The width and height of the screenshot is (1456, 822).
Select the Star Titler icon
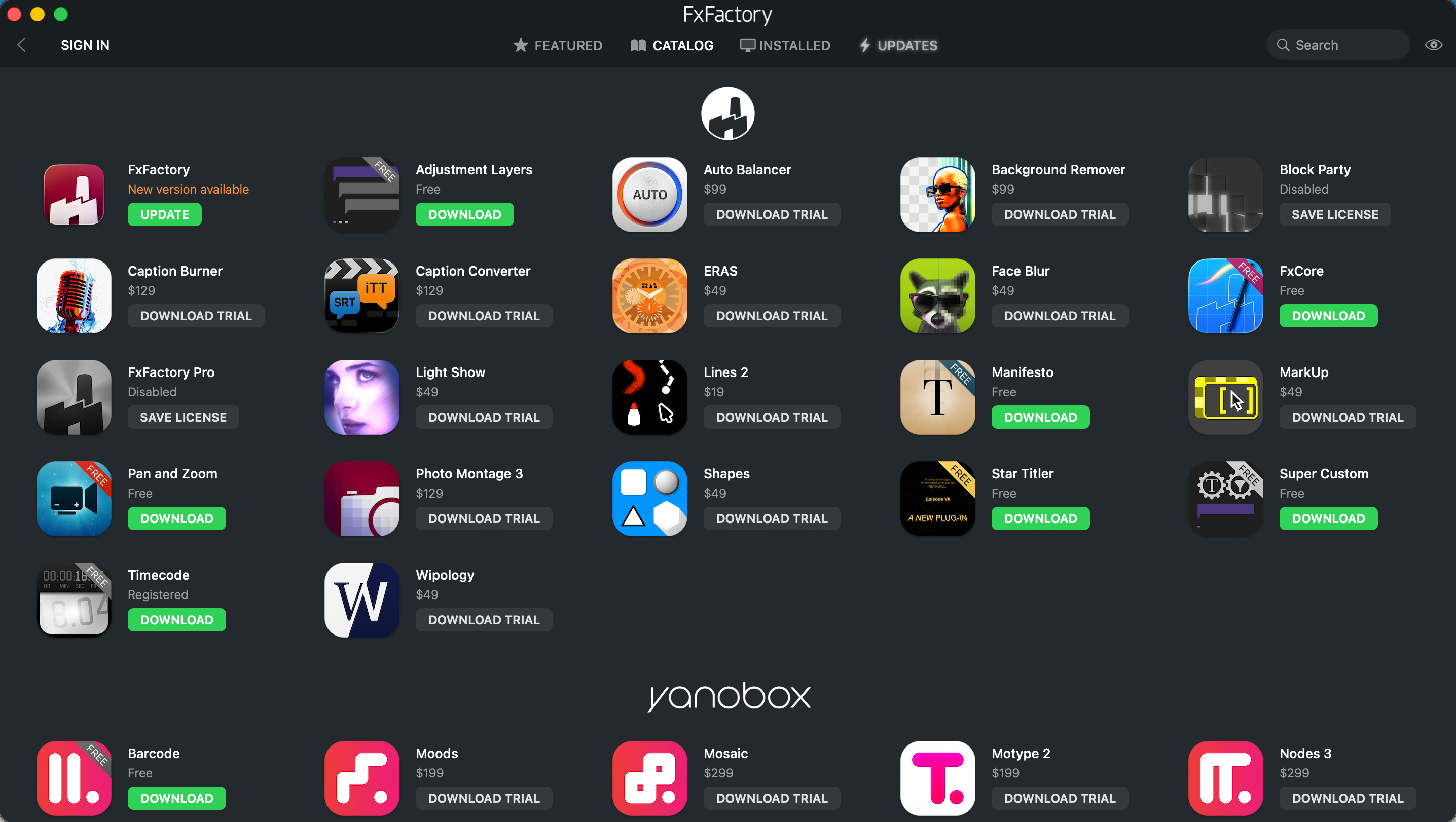(x=937, y=498)
